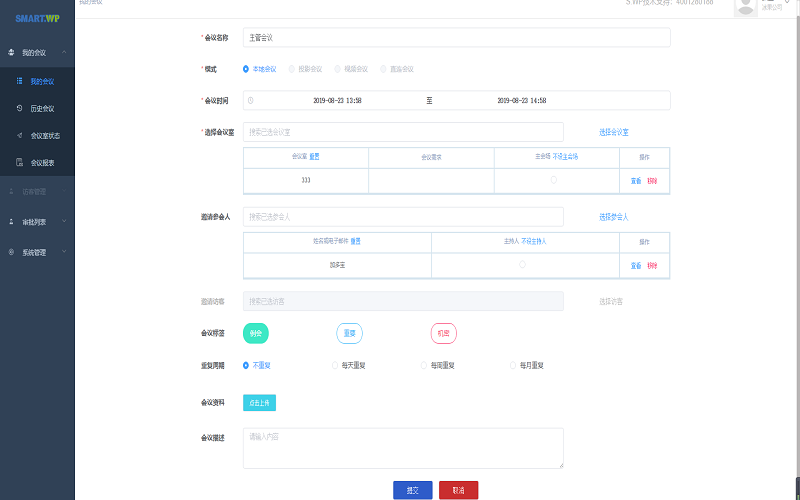800x500 pixels.
Task: Click the disabled 搜索已选访客 search box
Action: pos(403,302)
